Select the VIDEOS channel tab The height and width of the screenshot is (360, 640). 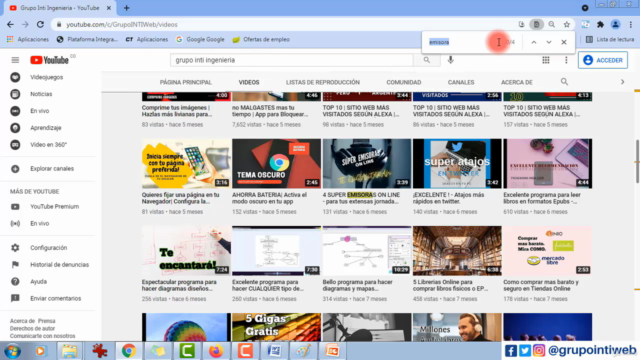(249, 82)
